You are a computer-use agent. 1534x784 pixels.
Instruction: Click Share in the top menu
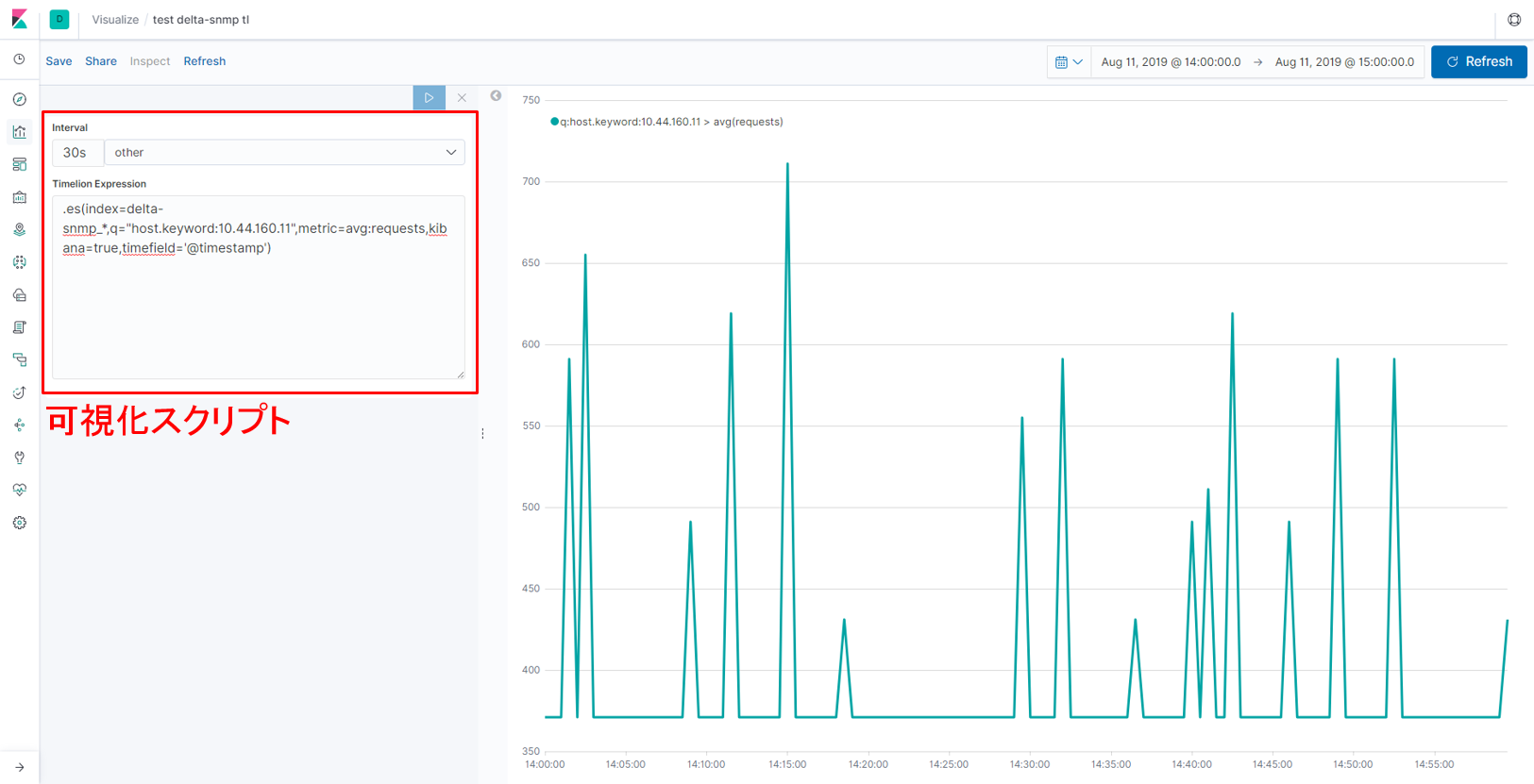101,61
